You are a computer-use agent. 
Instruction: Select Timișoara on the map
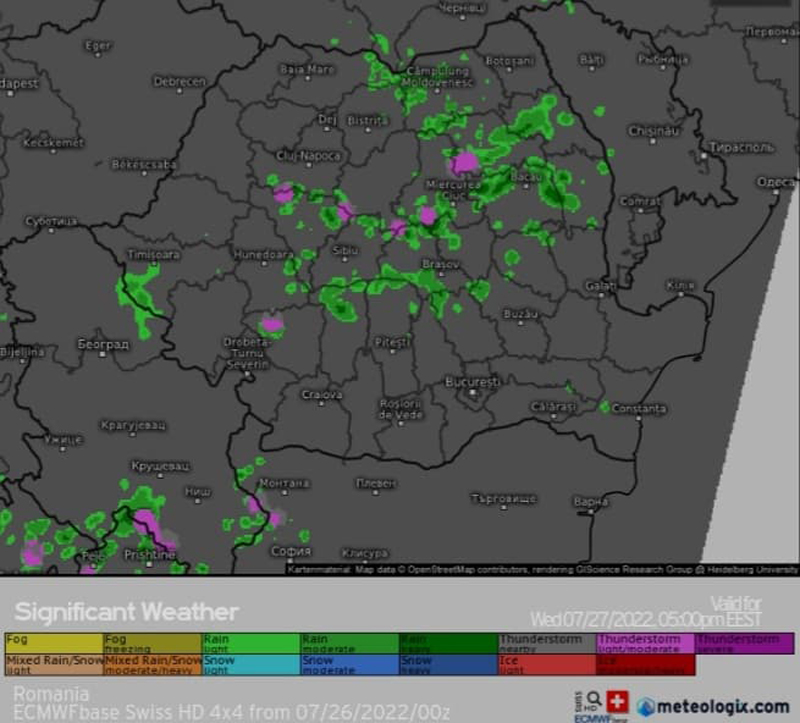pyautogui.click(x=152, y=255)
